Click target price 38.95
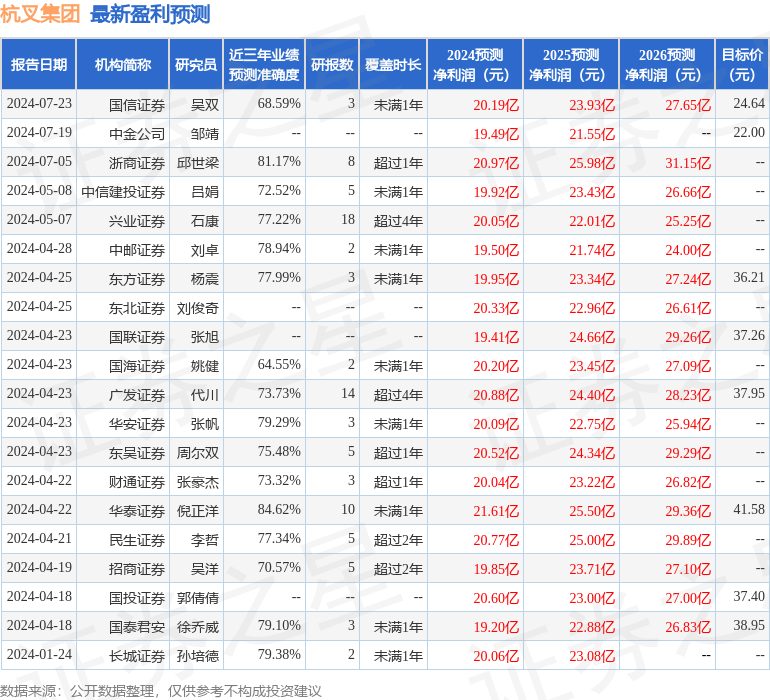 pyautogui.click(x=749, y=625)
